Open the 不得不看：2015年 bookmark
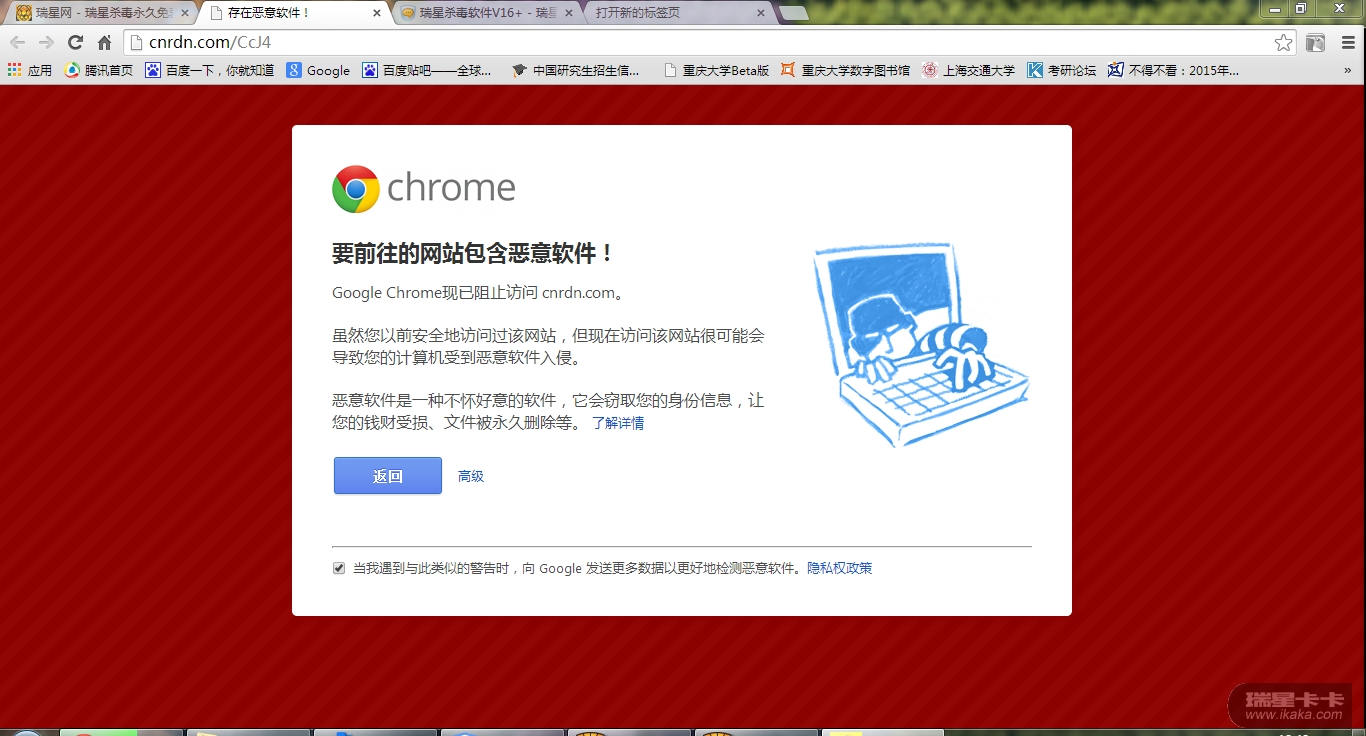 pos(1173,70)
